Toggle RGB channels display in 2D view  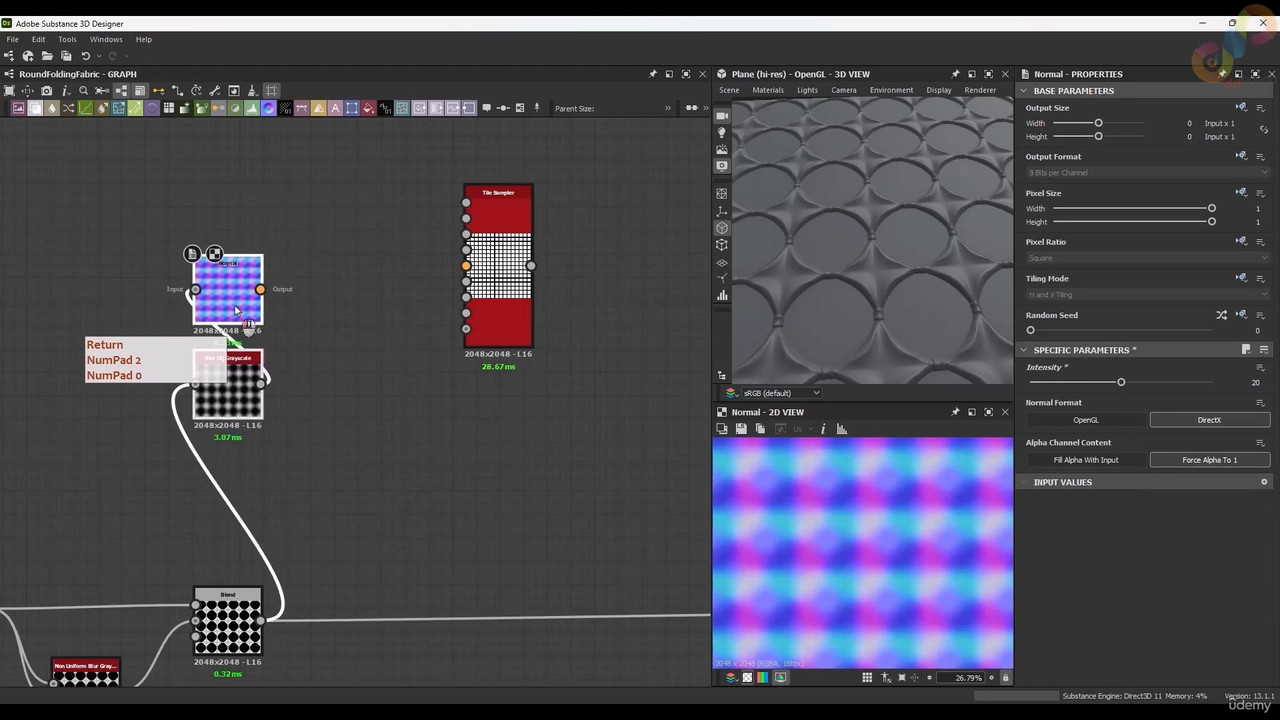[x=763, y=678]
